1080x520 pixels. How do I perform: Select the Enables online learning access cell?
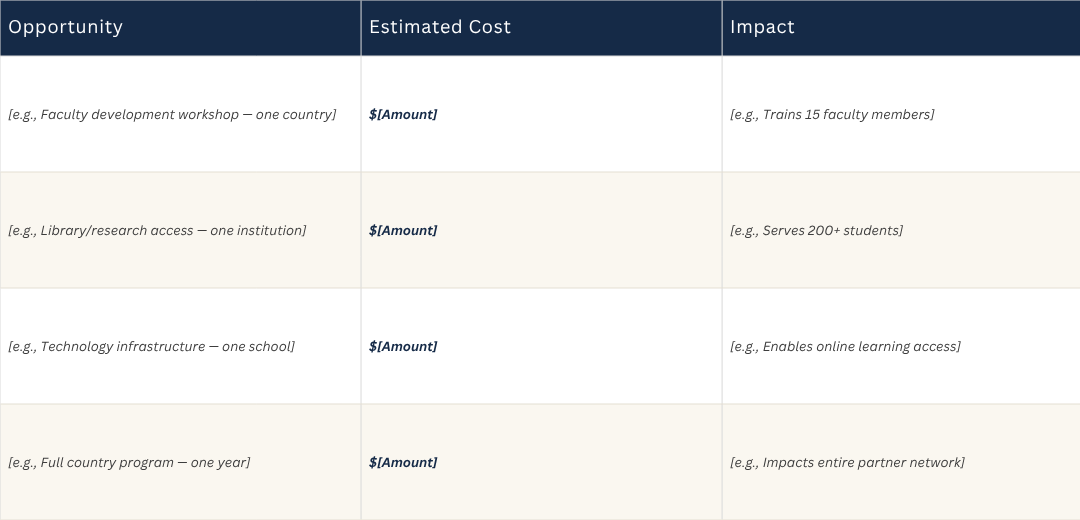pos(901,346)
